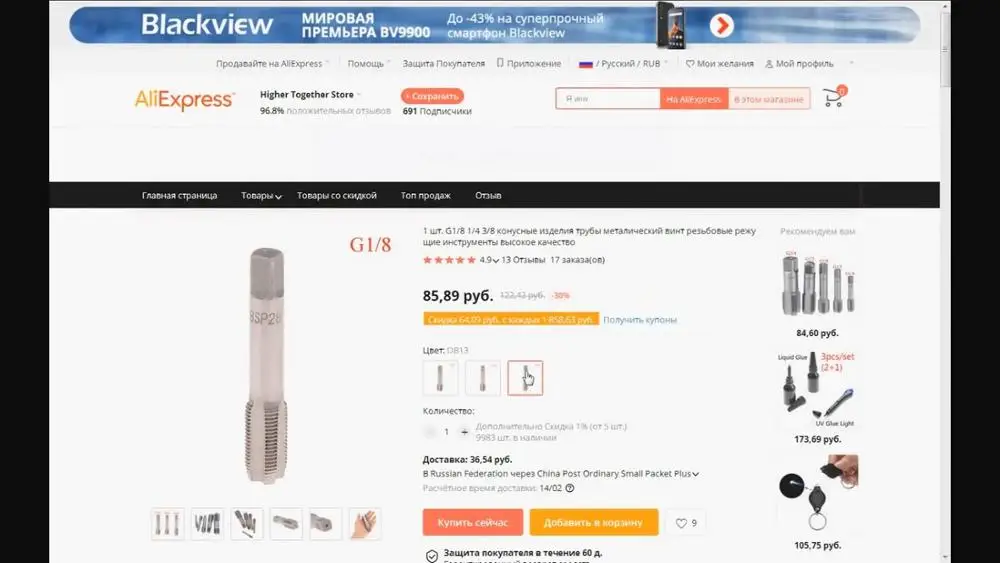The image size is (1000, 563).
Task: Select the third highlighted color variant
Action: (526, 377)
